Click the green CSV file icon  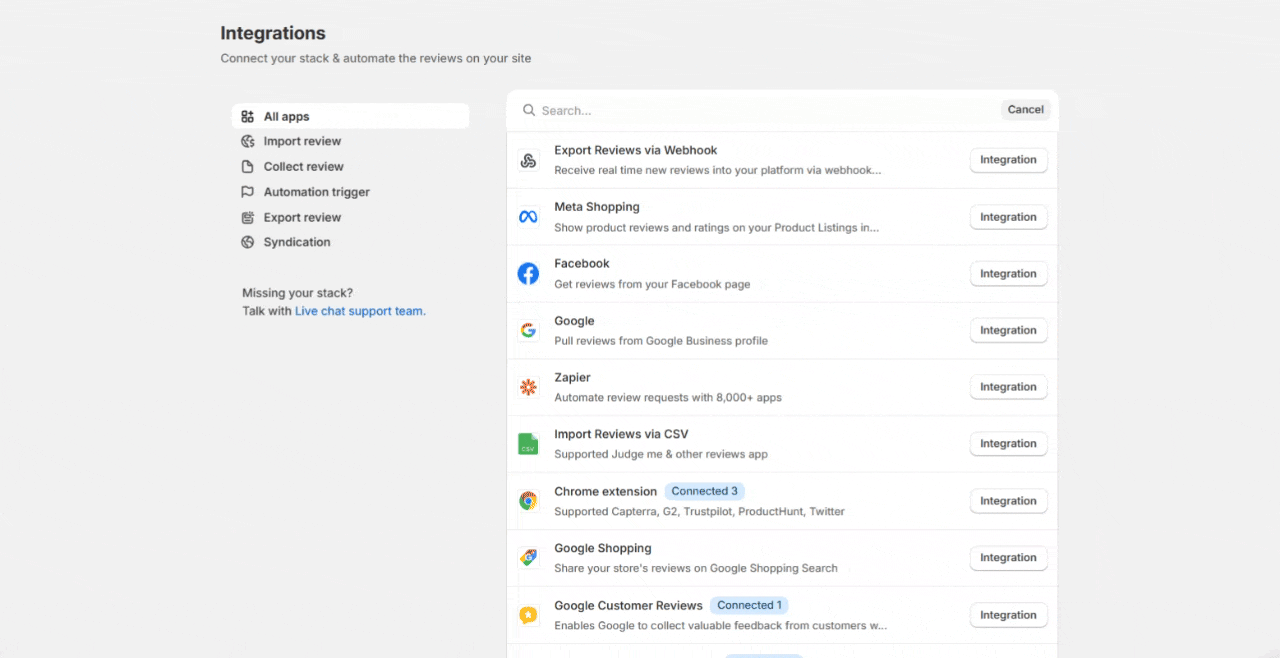pos(528,444)
